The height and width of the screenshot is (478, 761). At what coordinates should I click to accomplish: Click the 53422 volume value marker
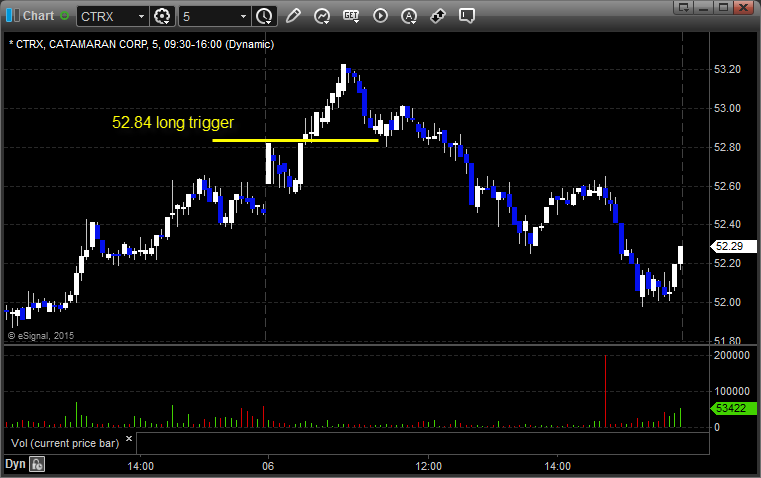[x=733, y=408]
